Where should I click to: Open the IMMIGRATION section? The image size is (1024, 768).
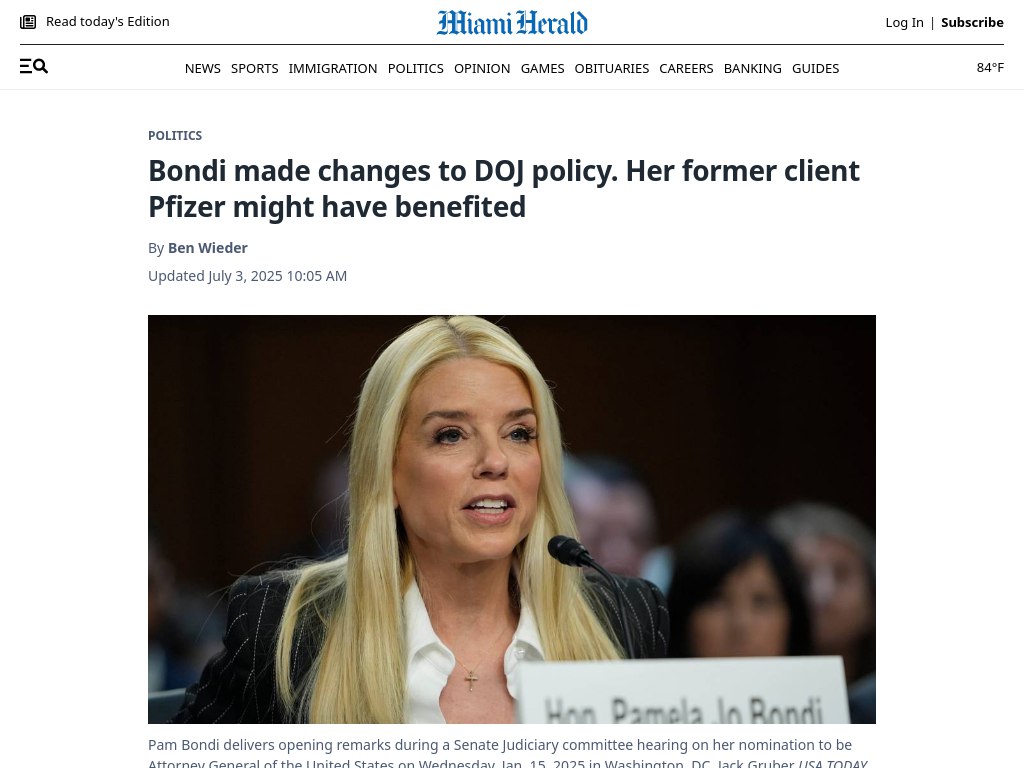click(333, 69)
